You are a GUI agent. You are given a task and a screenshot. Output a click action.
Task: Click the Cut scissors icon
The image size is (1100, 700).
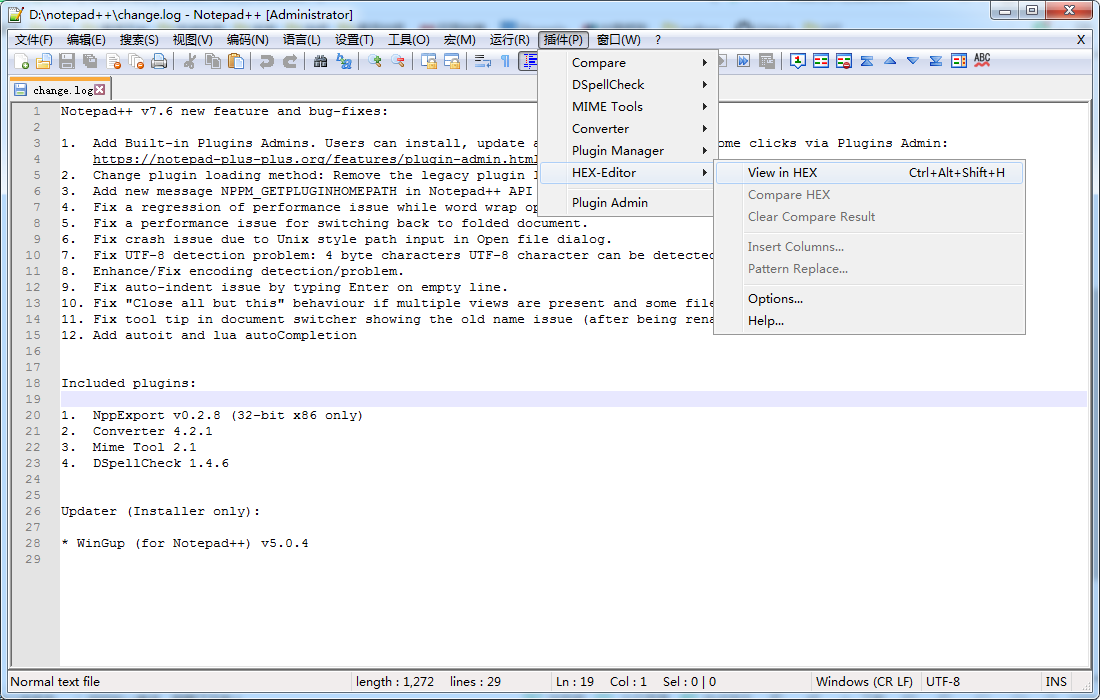click(189, 62)
